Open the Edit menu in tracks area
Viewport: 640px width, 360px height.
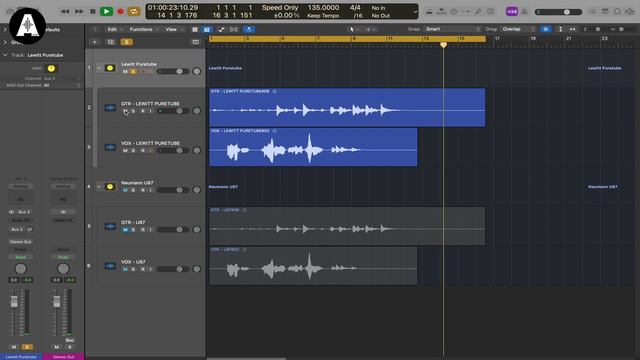(x=114, y=29)
